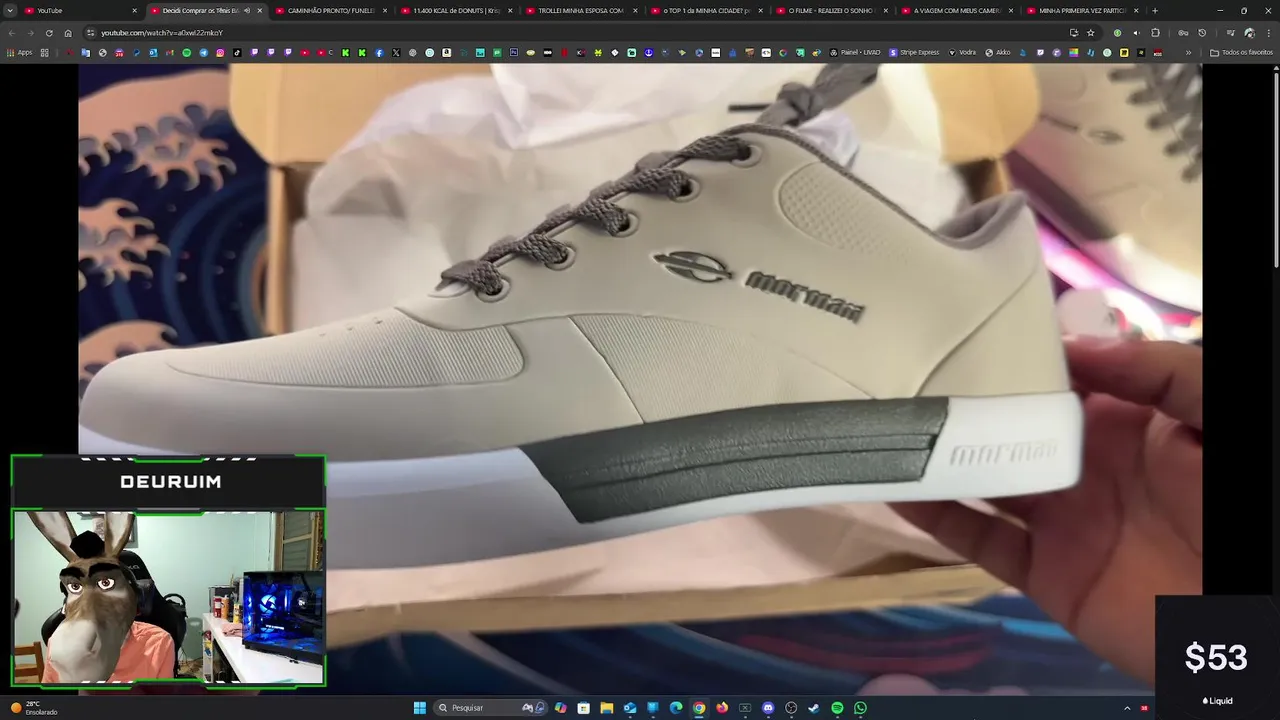Open the extensions puzzle icon
Screen dimensions: 1280x720
[x=1155, y=32]
